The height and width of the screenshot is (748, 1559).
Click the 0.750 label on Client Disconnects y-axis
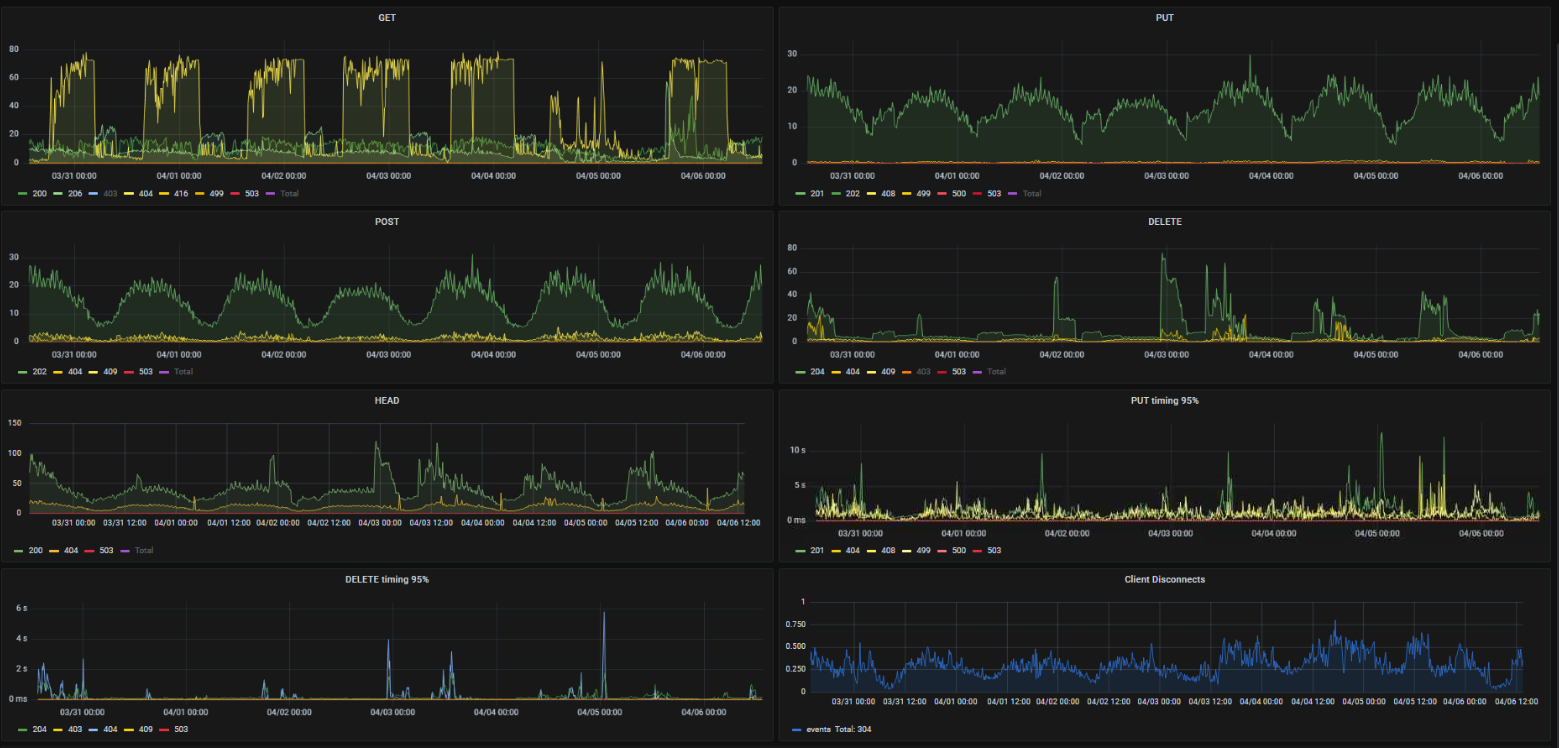coord(794,624)
